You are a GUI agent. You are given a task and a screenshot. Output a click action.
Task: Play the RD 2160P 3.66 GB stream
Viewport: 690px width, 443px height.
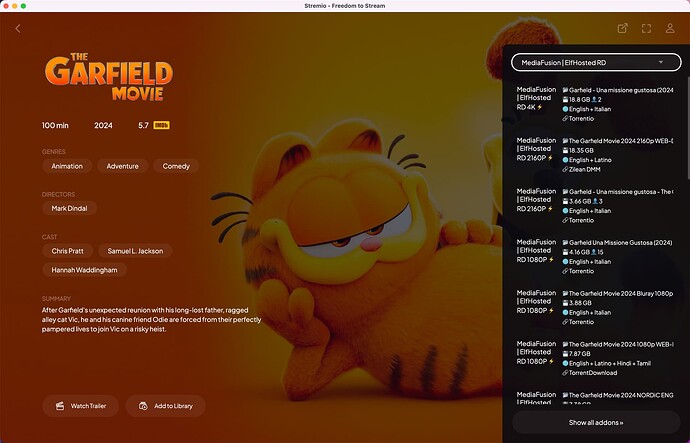click(x=595, y=205)
